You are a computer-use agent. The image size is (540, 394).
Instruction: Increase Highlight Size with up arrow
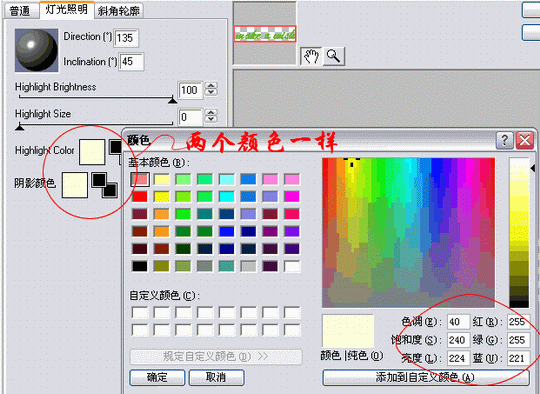pos(211,112)
